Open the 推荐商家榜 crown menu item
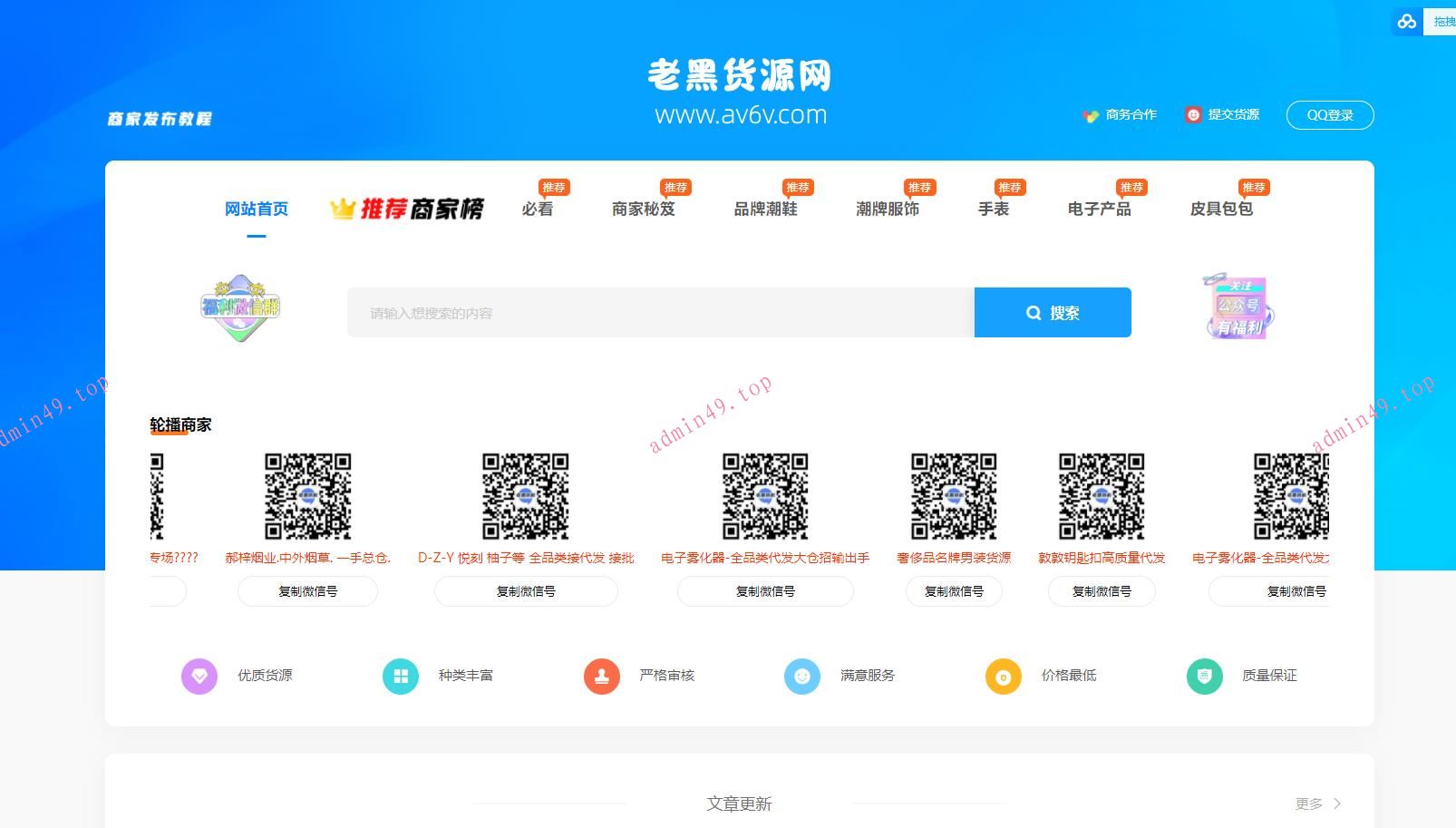The width and height of the screenshot is (1456, 828). [x=407, y=208]
